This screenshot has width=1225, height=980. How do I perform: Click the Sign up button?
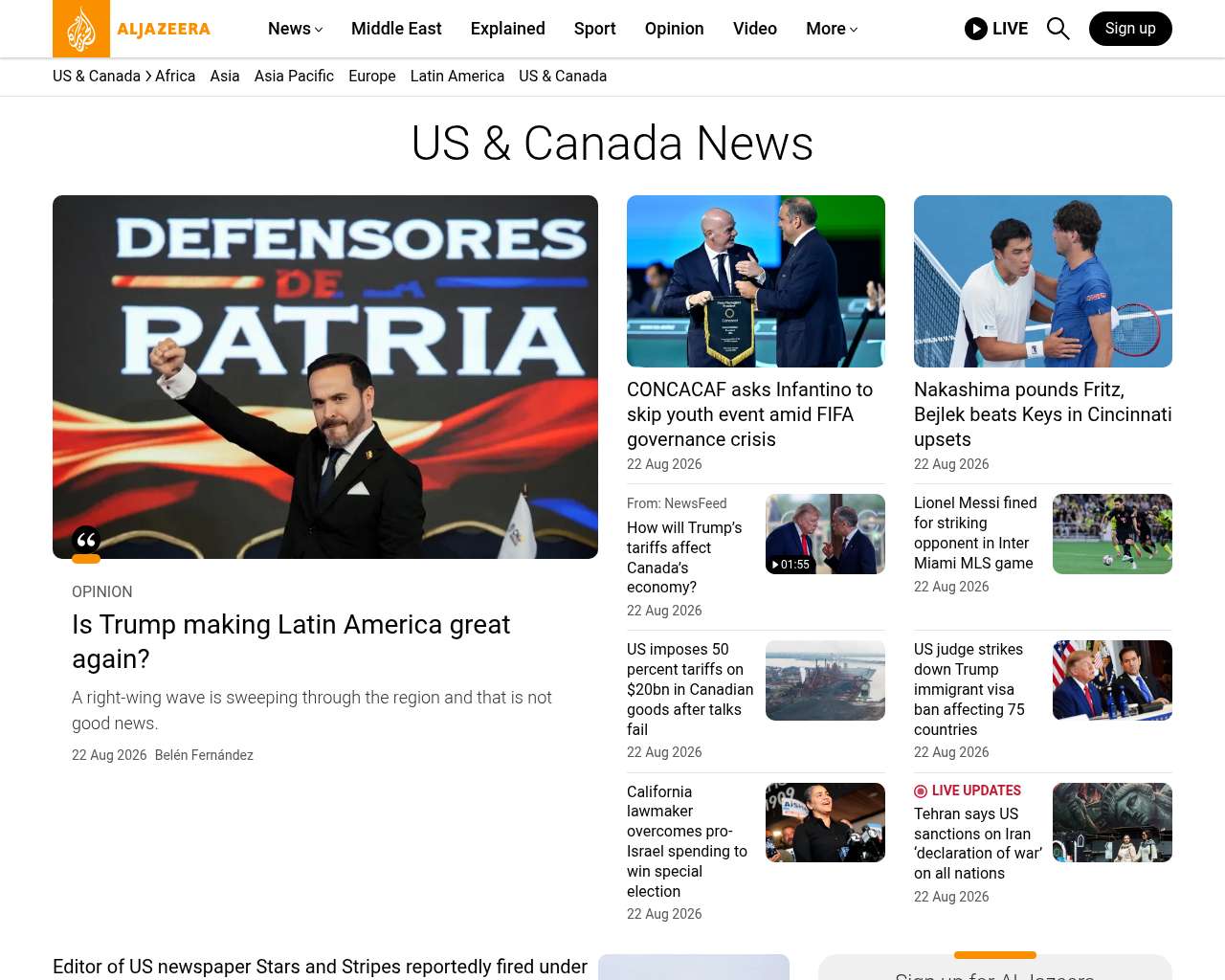pyautogui.click(x=1130, y=29)
